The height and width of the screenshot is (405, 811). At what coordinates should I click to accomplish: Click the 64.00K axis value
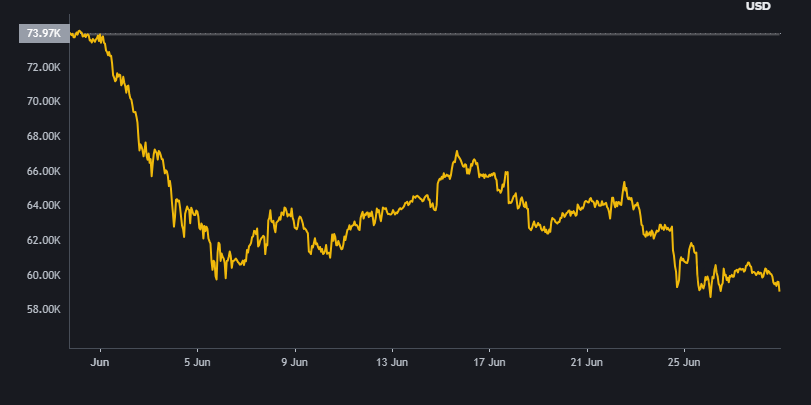click(x=44, y=206)
